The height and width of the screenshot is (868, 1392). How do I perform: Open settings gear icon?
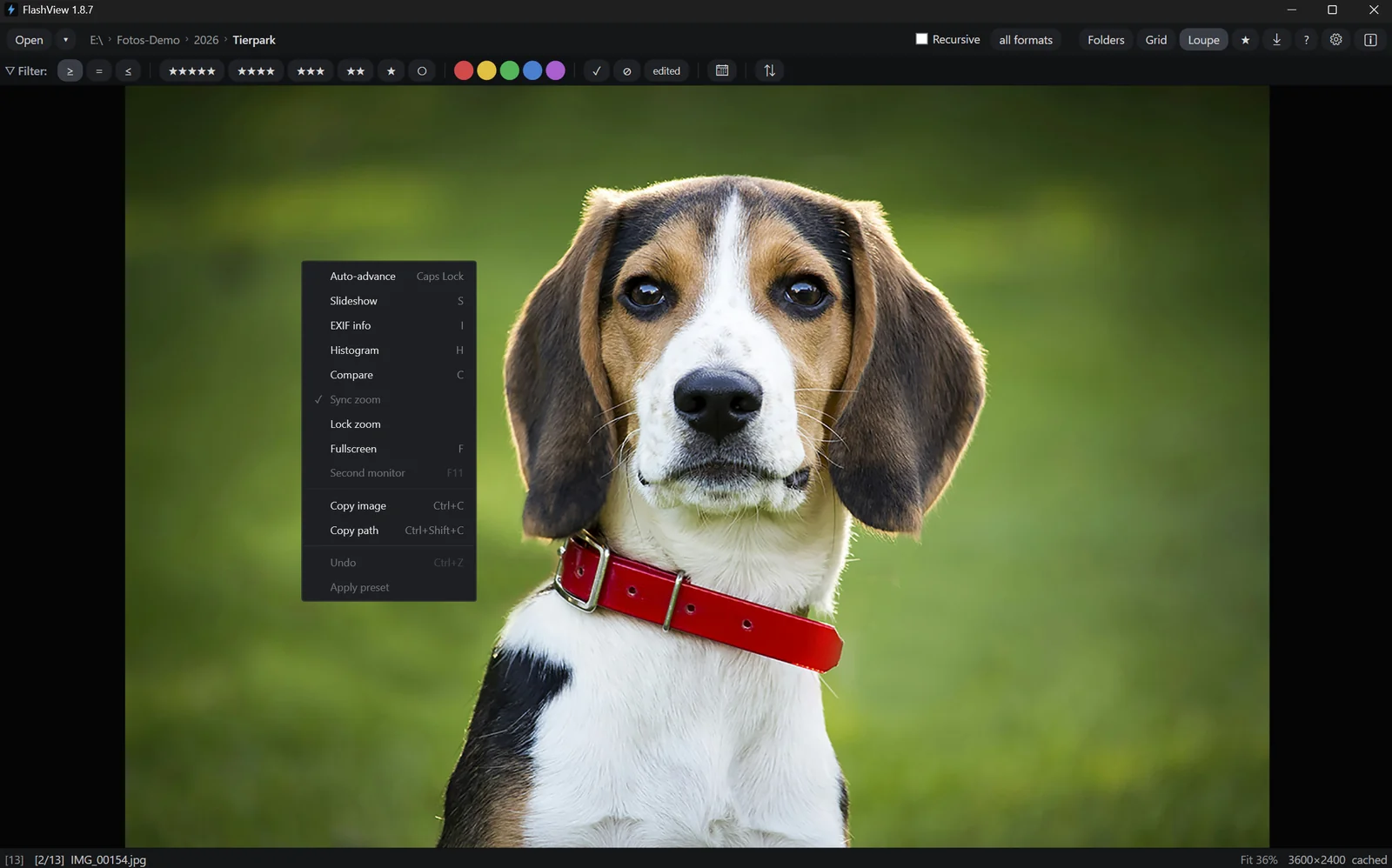(1336, 40)
